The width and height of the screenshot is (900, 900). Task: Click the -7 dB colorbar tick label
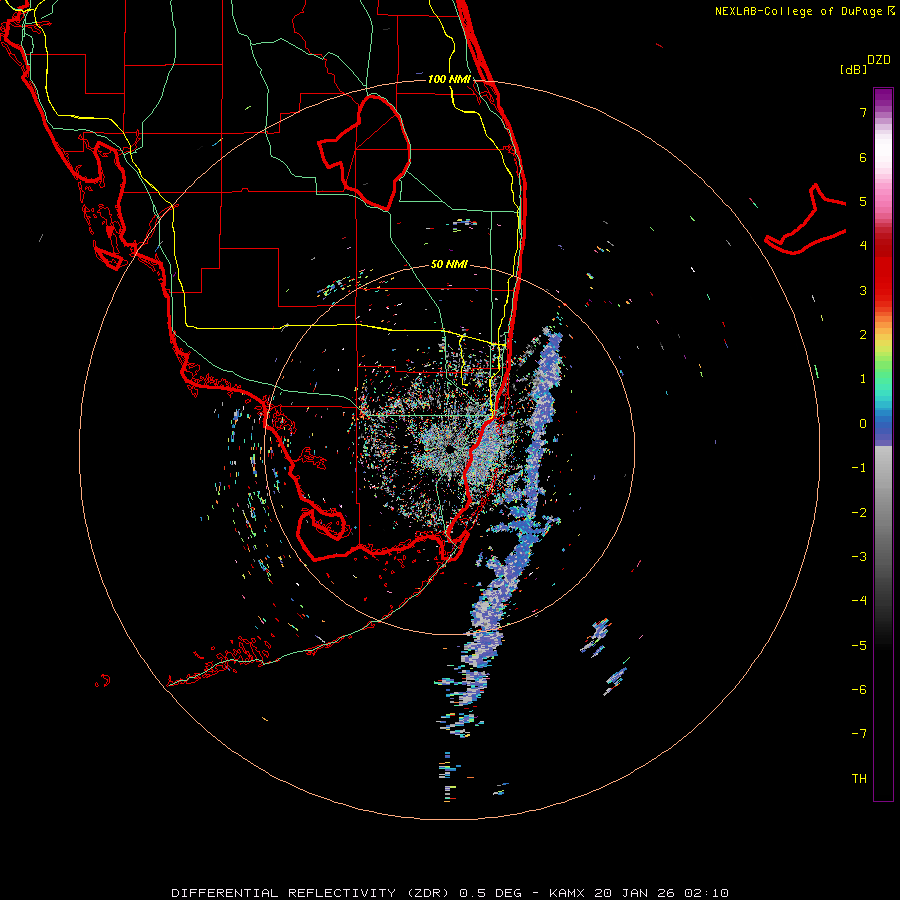tap(859, 734)
